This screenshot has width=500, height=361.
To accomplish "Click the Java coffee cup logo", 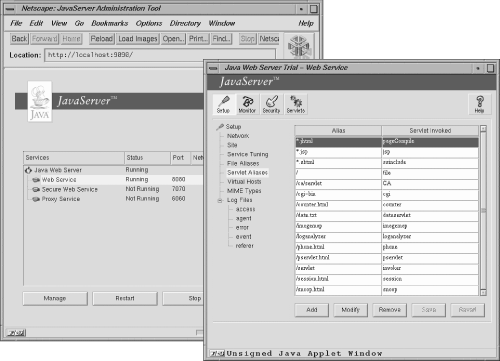I will coord(40,101).
